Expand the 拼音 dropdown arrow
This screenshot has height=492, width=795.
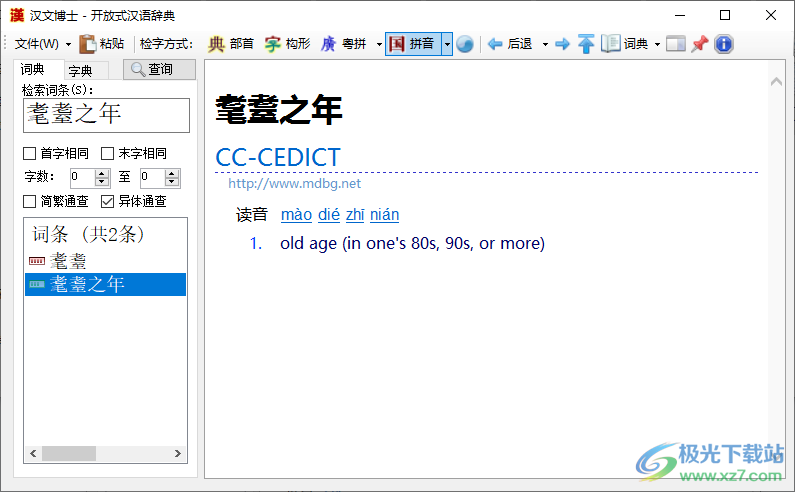pos(447,44)
